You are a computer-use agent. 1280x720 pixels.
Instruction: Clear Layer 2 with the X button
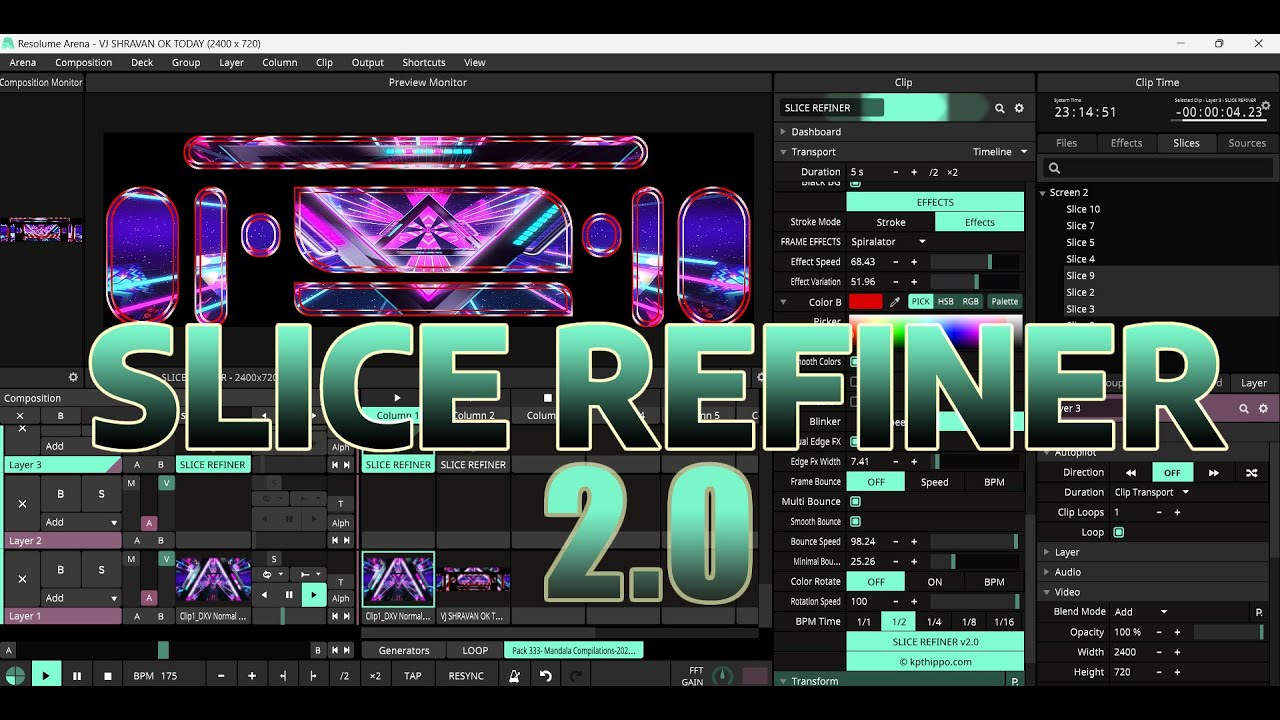click(x=22, y=504)
